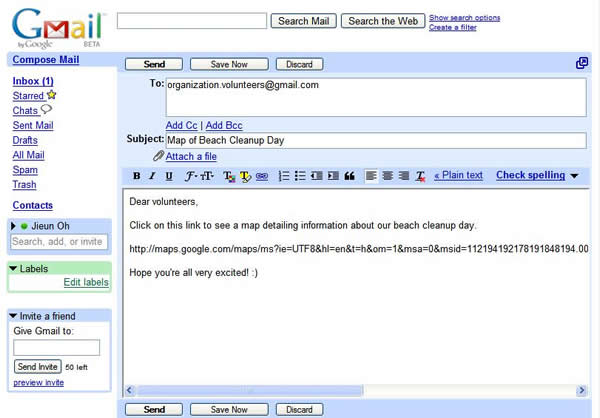Viewport: 600px width, 418px height.
Task: Go to the Drafts folder
Action: (25, 140)
